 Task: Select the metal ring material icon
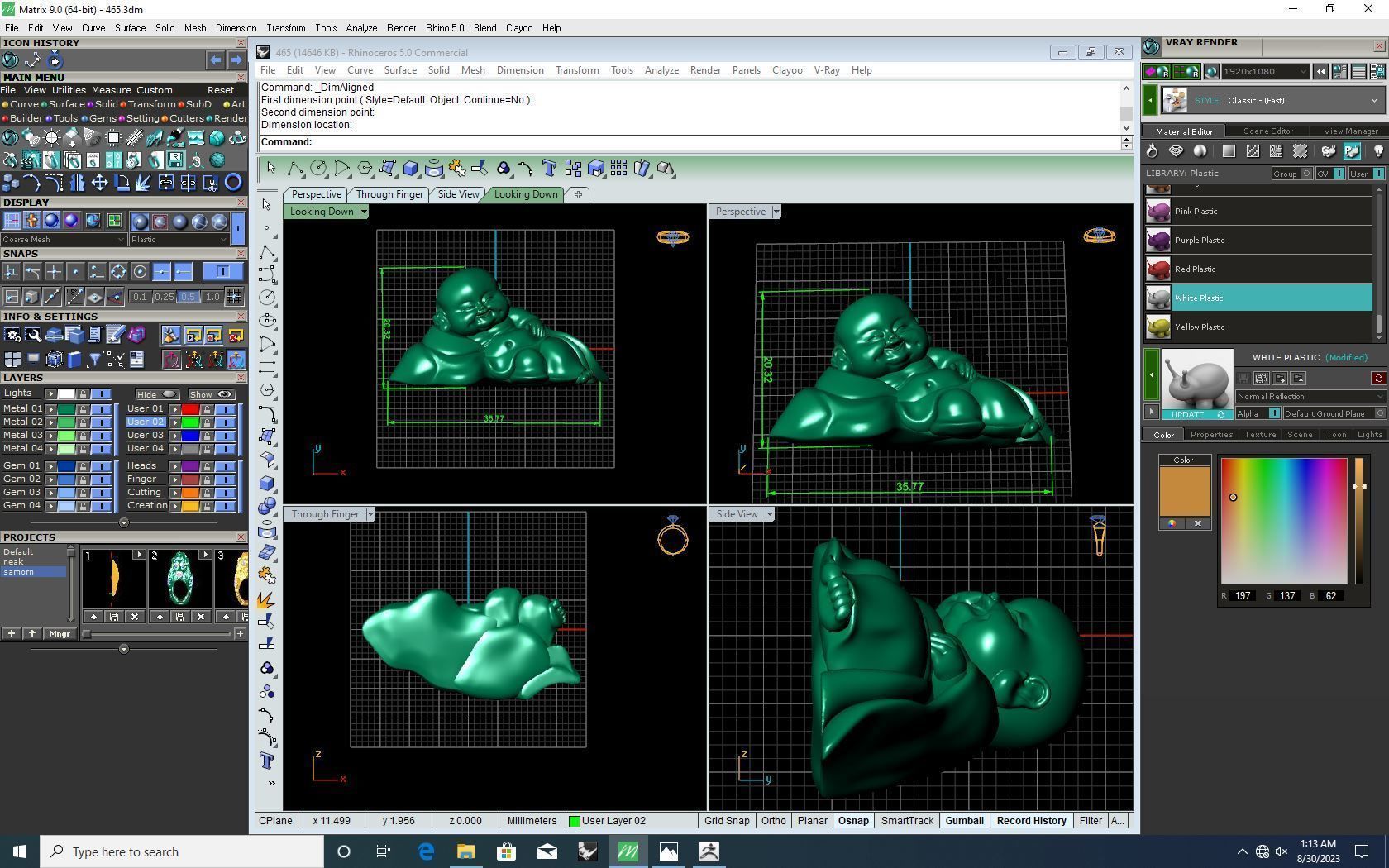pyautogui.click(x=1152, y=151)
